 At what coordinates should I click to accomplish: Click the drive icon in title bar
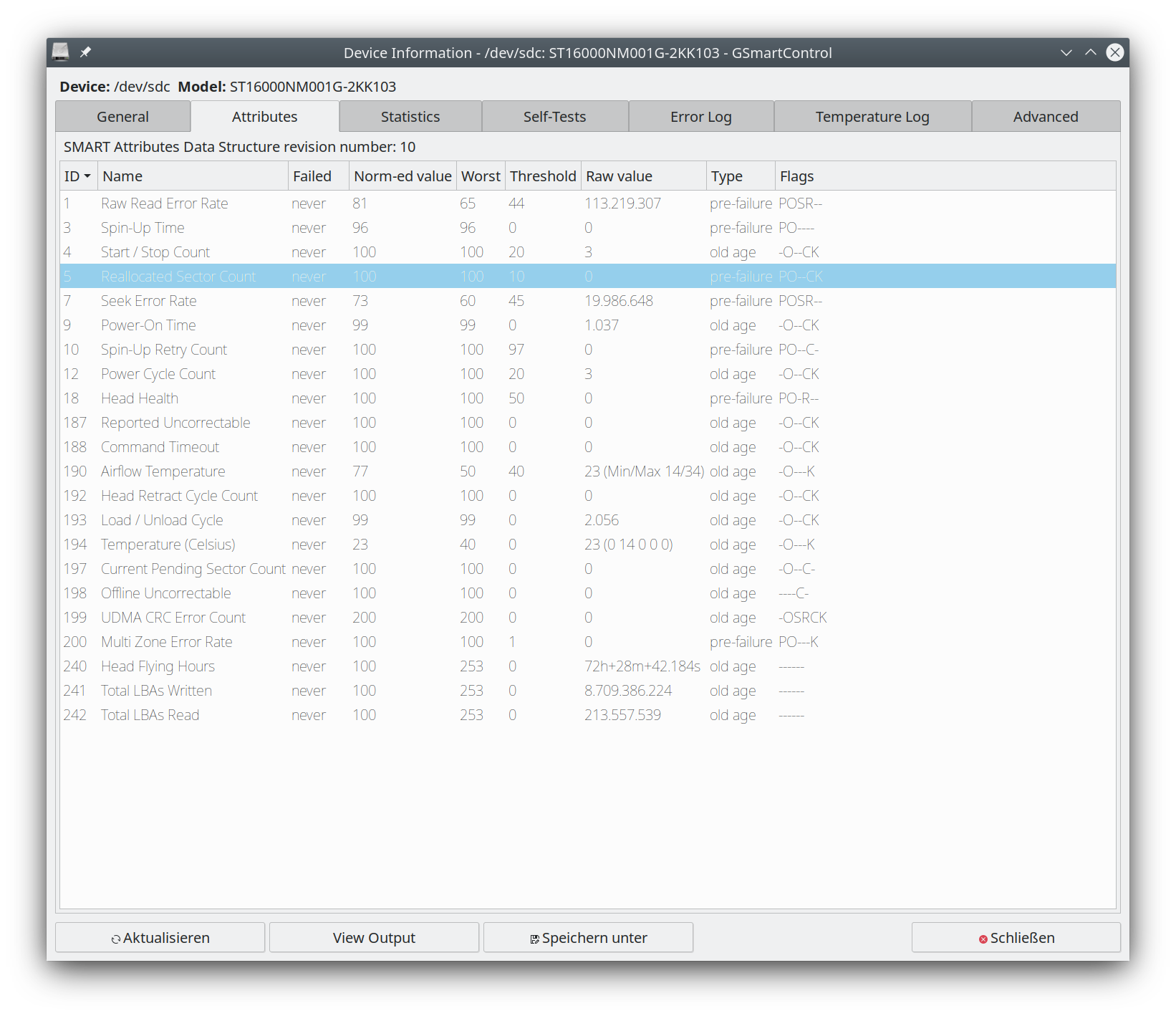coord(61,52)
